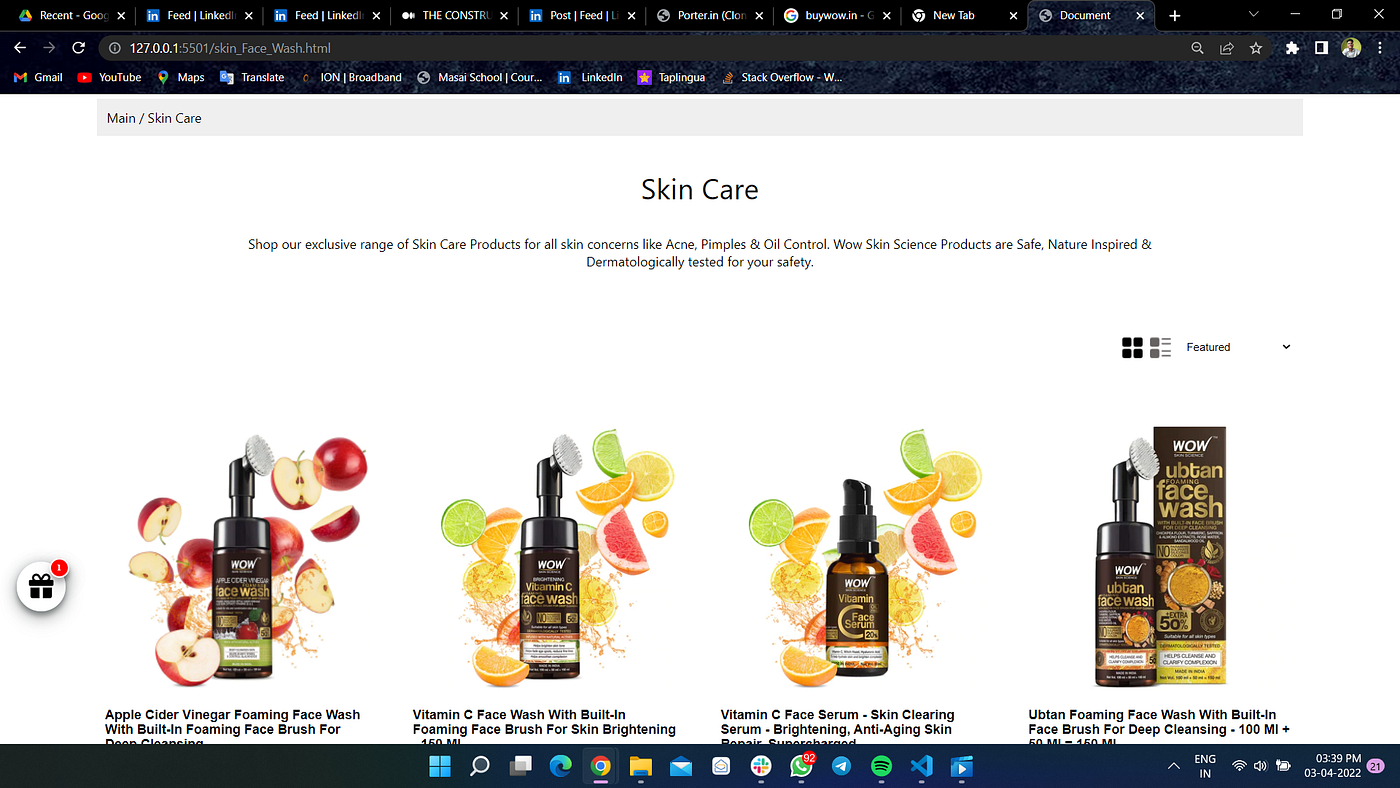Open Chrome three-dot menu

click(x=1380, y=48)
